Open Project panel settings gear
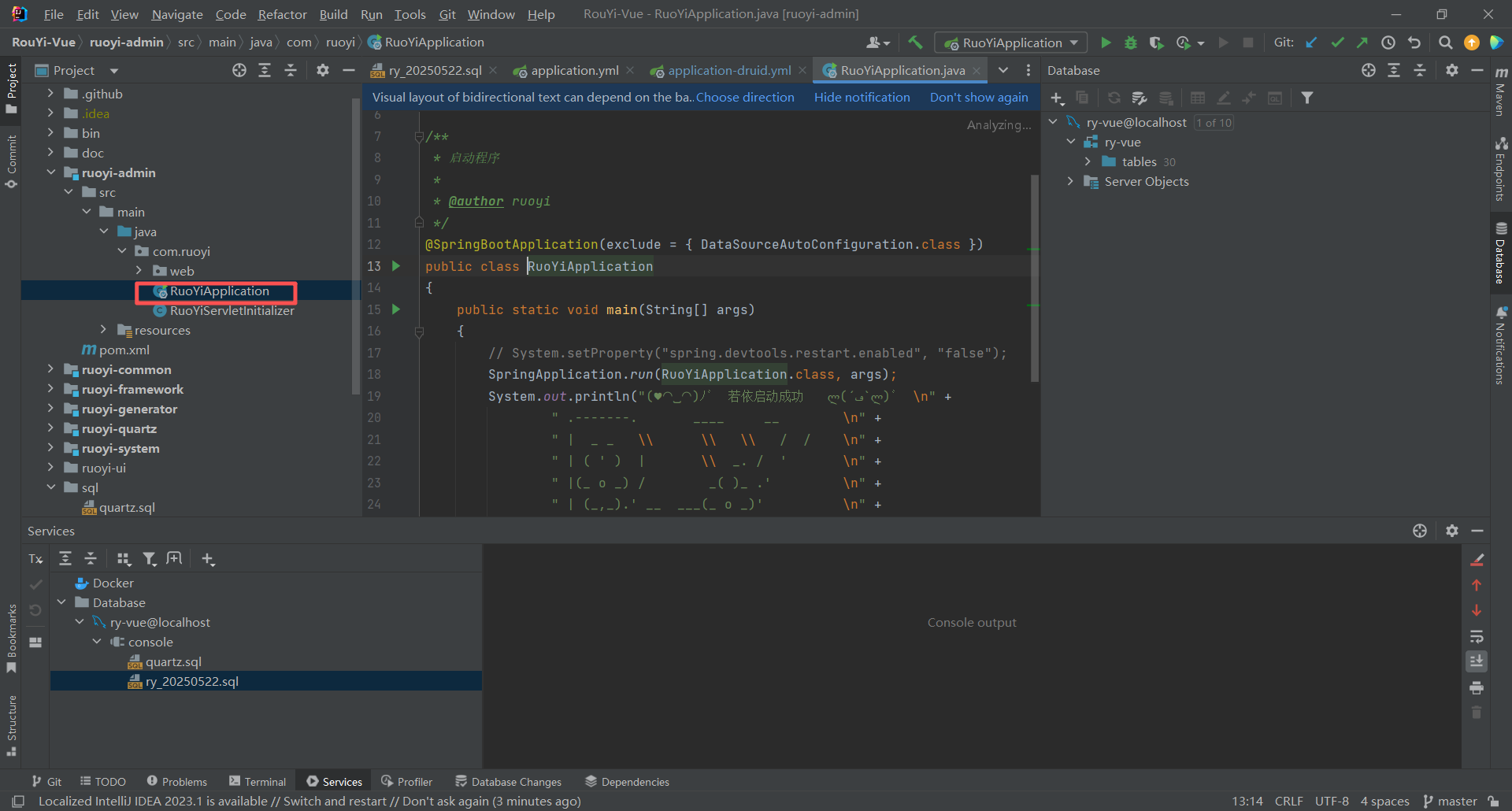This screenshot has height=811, width=1512. (323, 70)
